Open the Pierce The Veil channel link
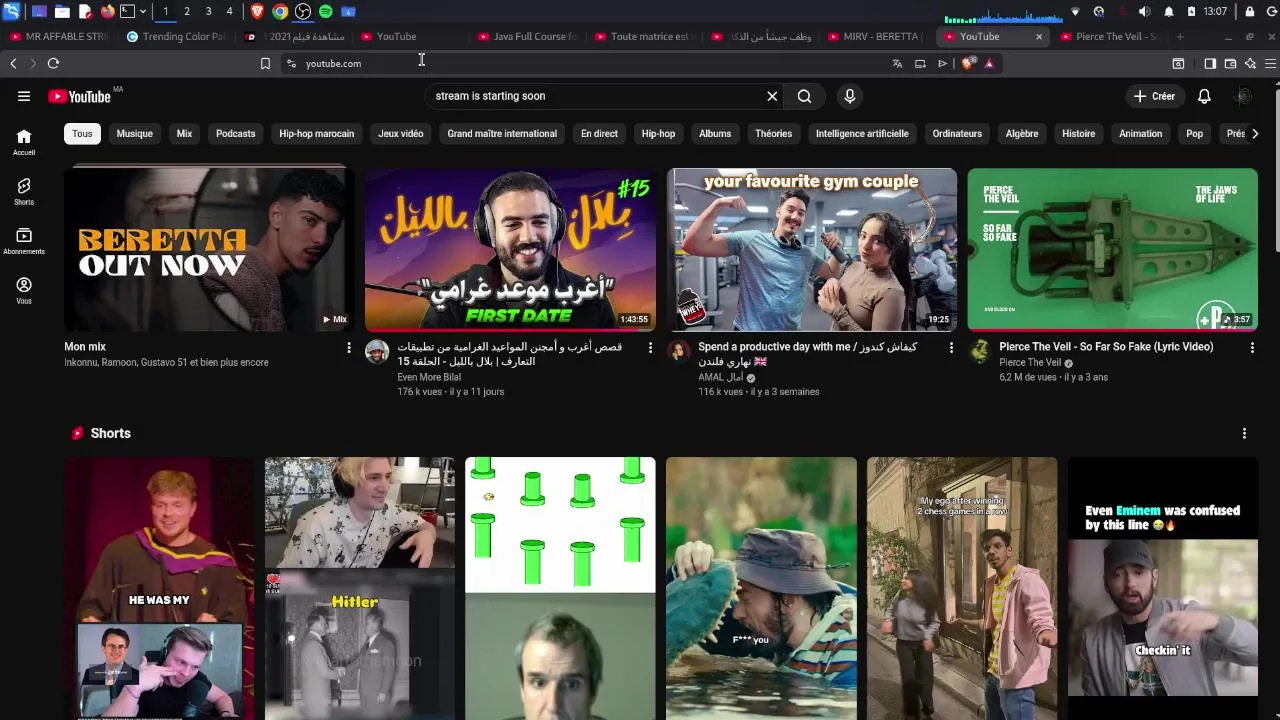 (1030, 363)
